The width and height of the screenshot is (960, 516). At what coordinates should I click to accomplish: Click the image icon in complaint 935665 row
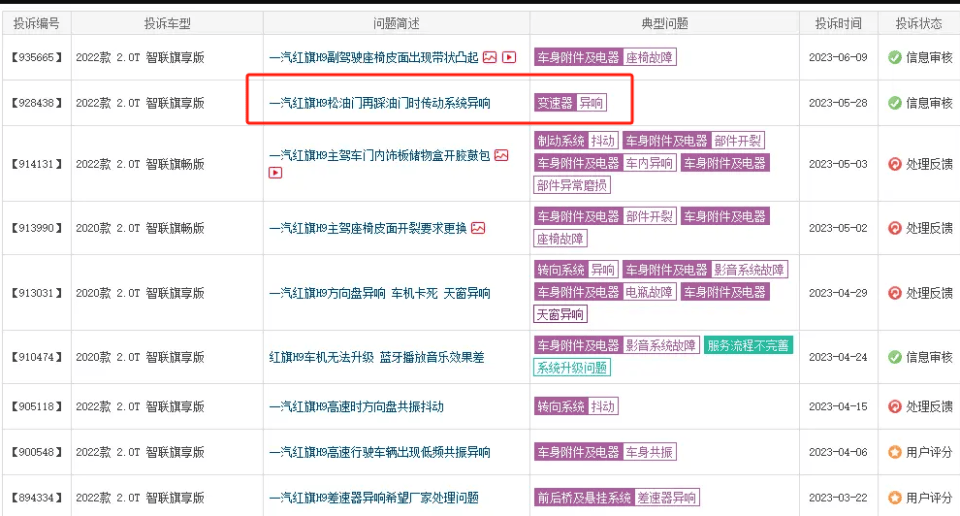click(x=490, y=58)
